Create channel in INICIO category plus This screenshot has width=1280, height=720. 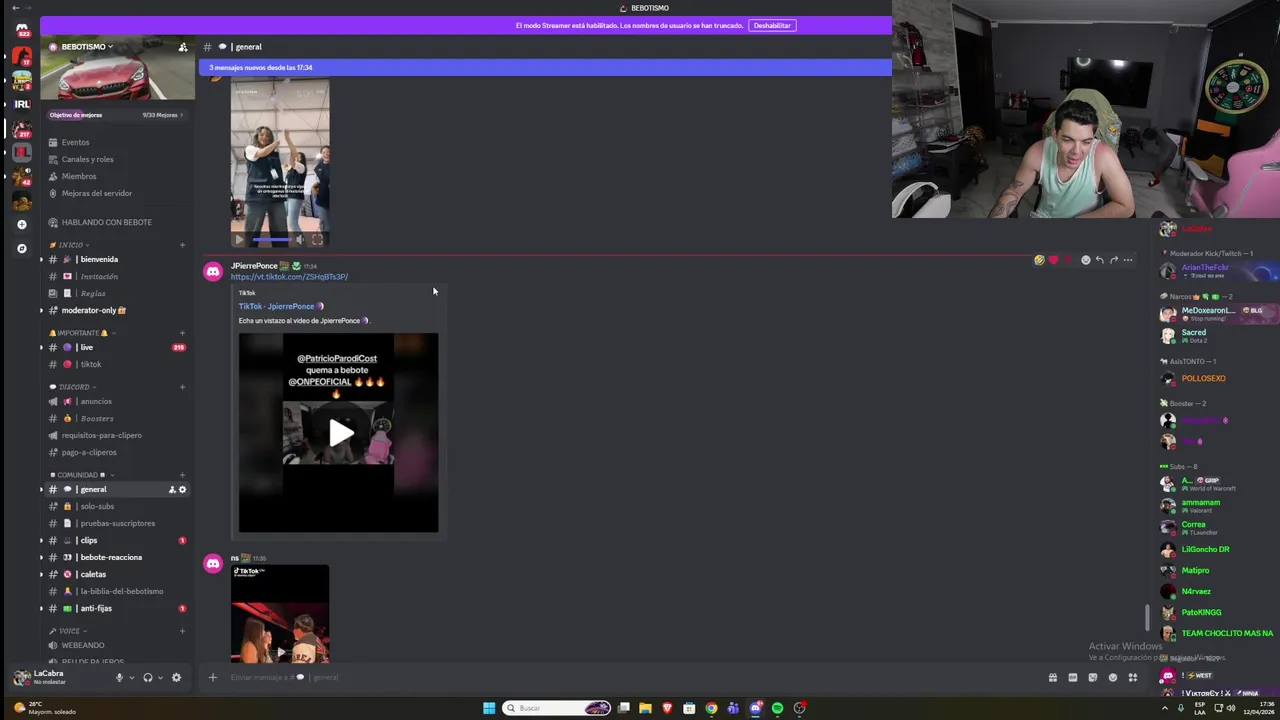point(182,245)
